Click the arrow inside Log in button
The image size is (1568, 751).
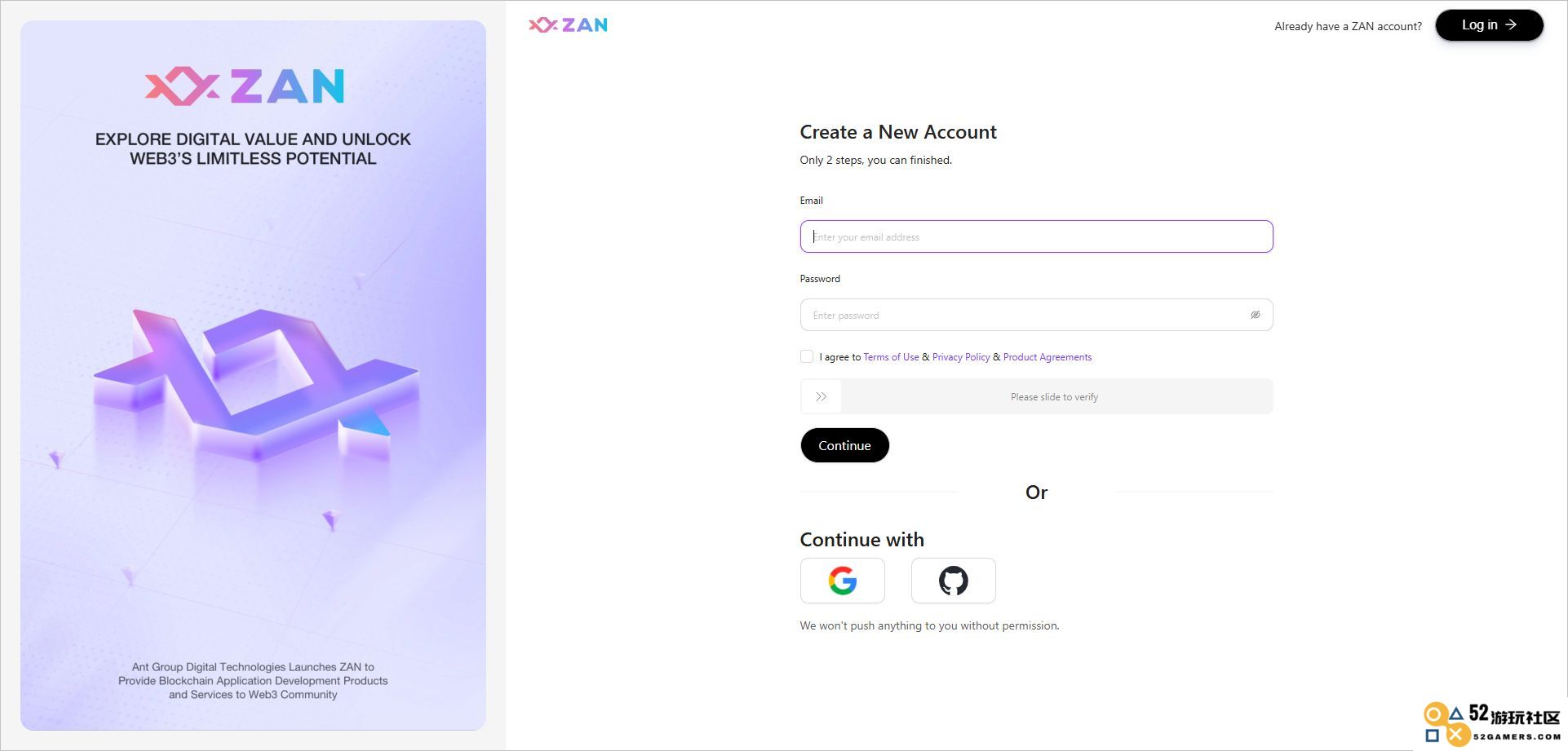click(1511, 25)
